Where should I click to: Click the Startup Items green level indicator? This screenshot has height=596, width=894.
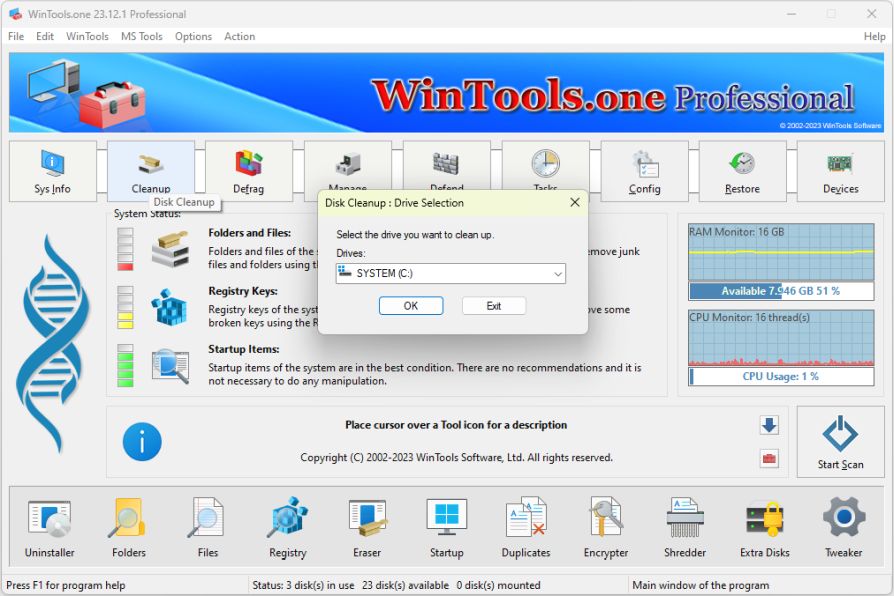tap(125, 366)
